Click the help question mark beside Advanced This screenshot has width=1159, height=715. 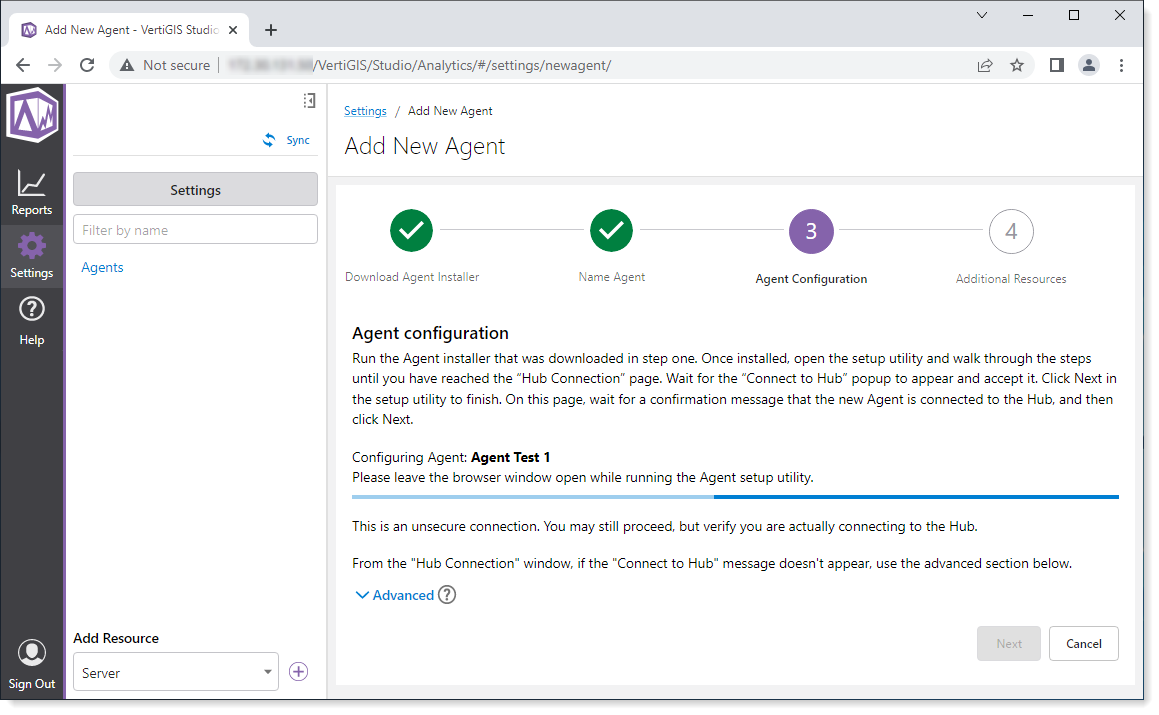[447, 595]
